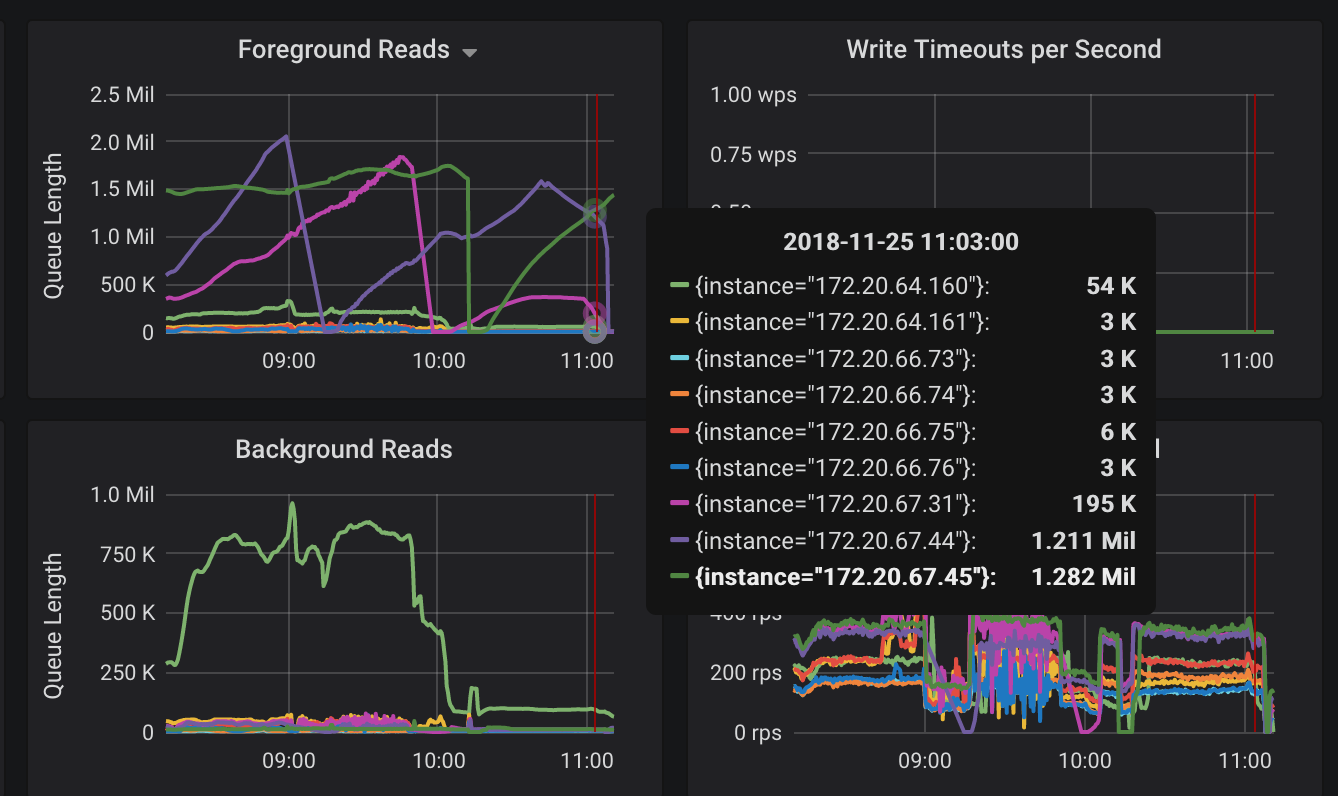
Task: Open the Foreground Reads panel dropdown menu
Action: [468, 50]
